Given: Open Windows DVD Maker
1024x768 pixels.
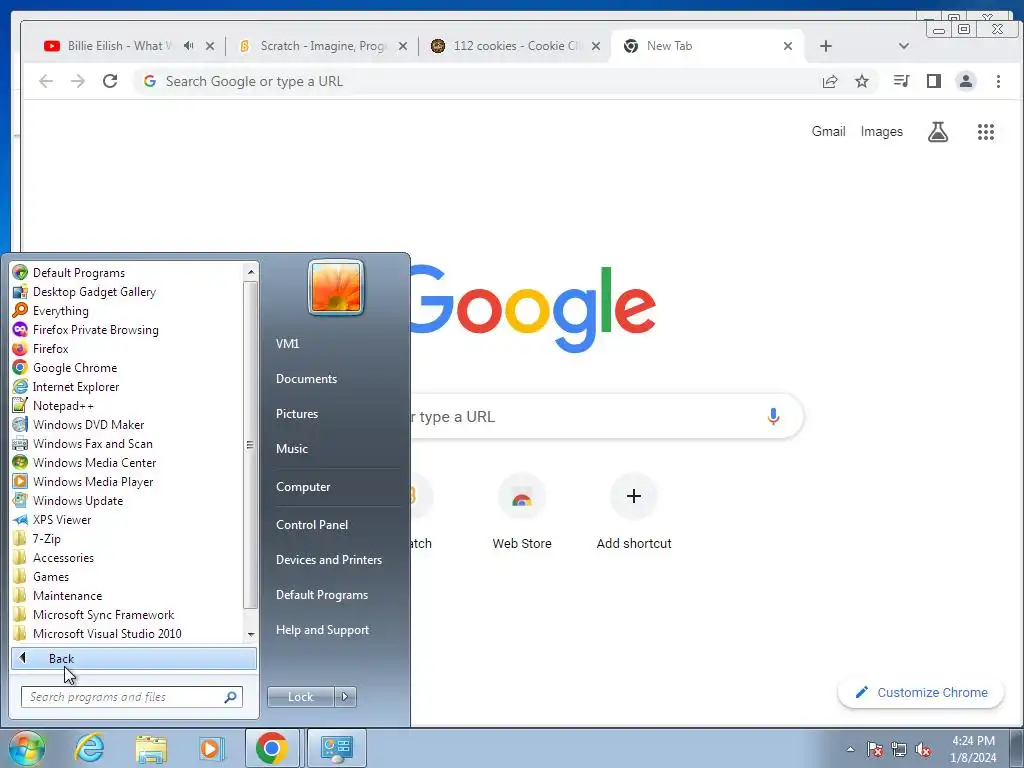Looking at the screenshot, I should click(x=127, y=424).
